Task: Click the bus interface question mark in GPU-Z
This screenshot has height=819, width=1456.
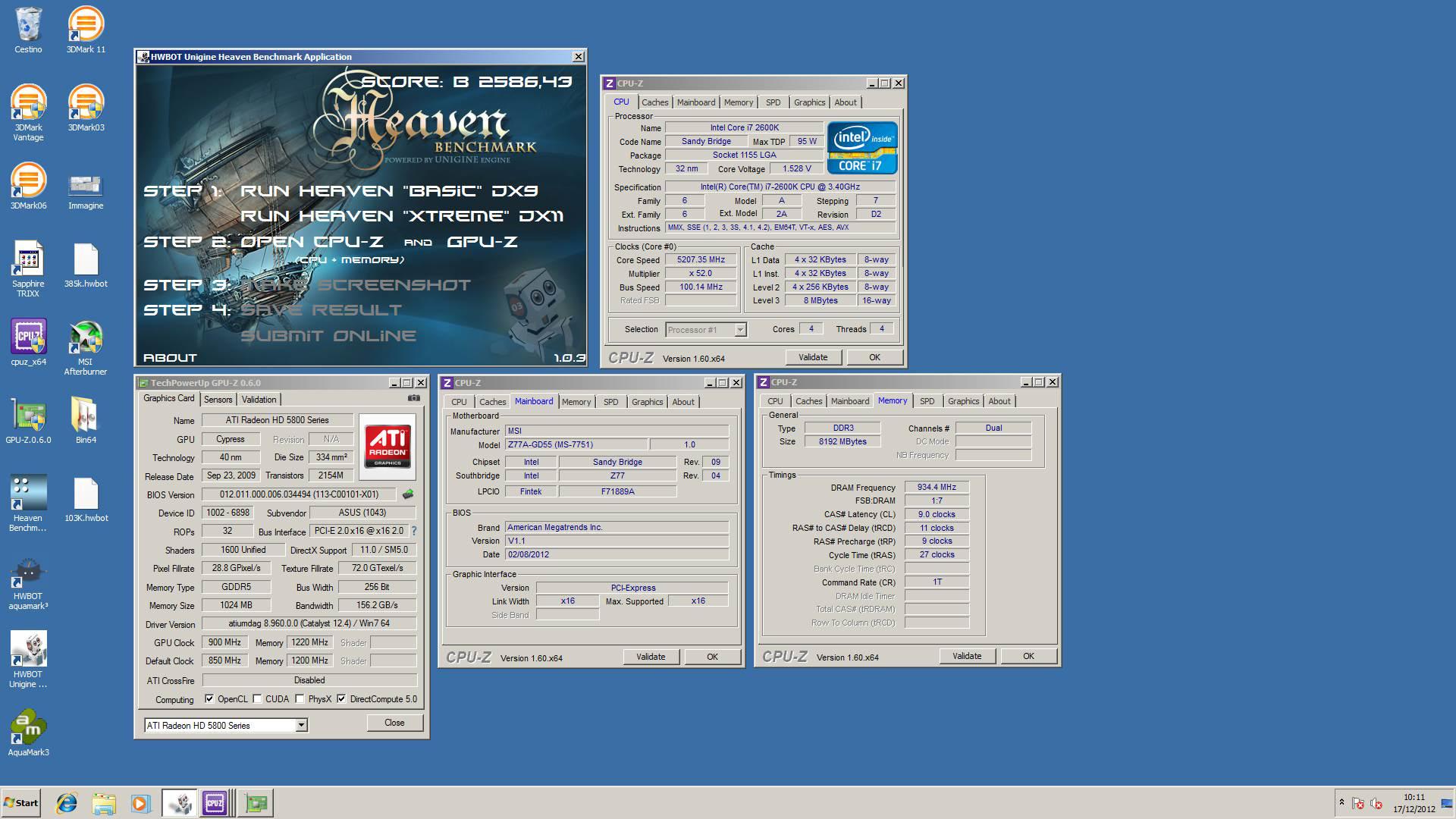Action: tap(414, 532)
